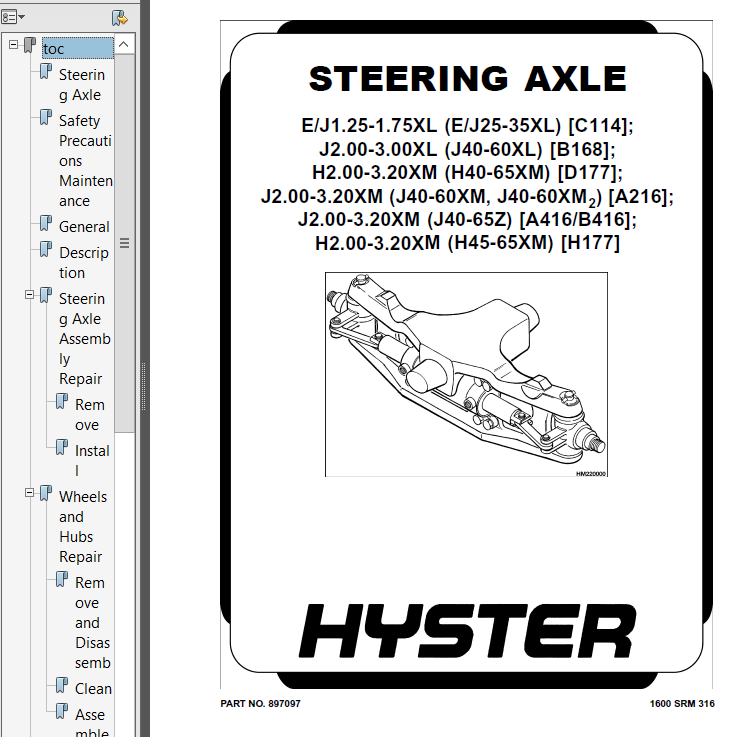Click the E/J1.25-1.75XL [C114] model line
The image size is (746, 737).
[467, 126]
